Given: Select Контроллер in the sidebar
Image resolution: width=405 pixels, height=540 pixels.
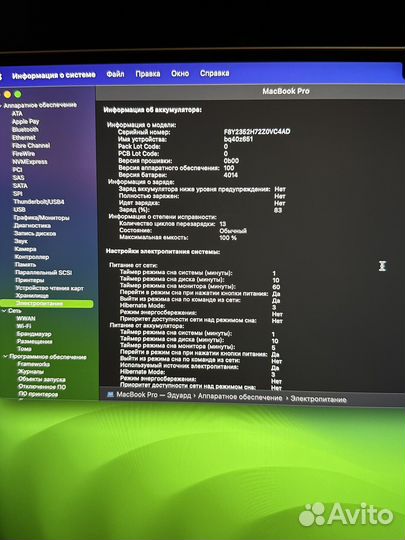Looking at the screenshot, I should (x=32, y=257).
